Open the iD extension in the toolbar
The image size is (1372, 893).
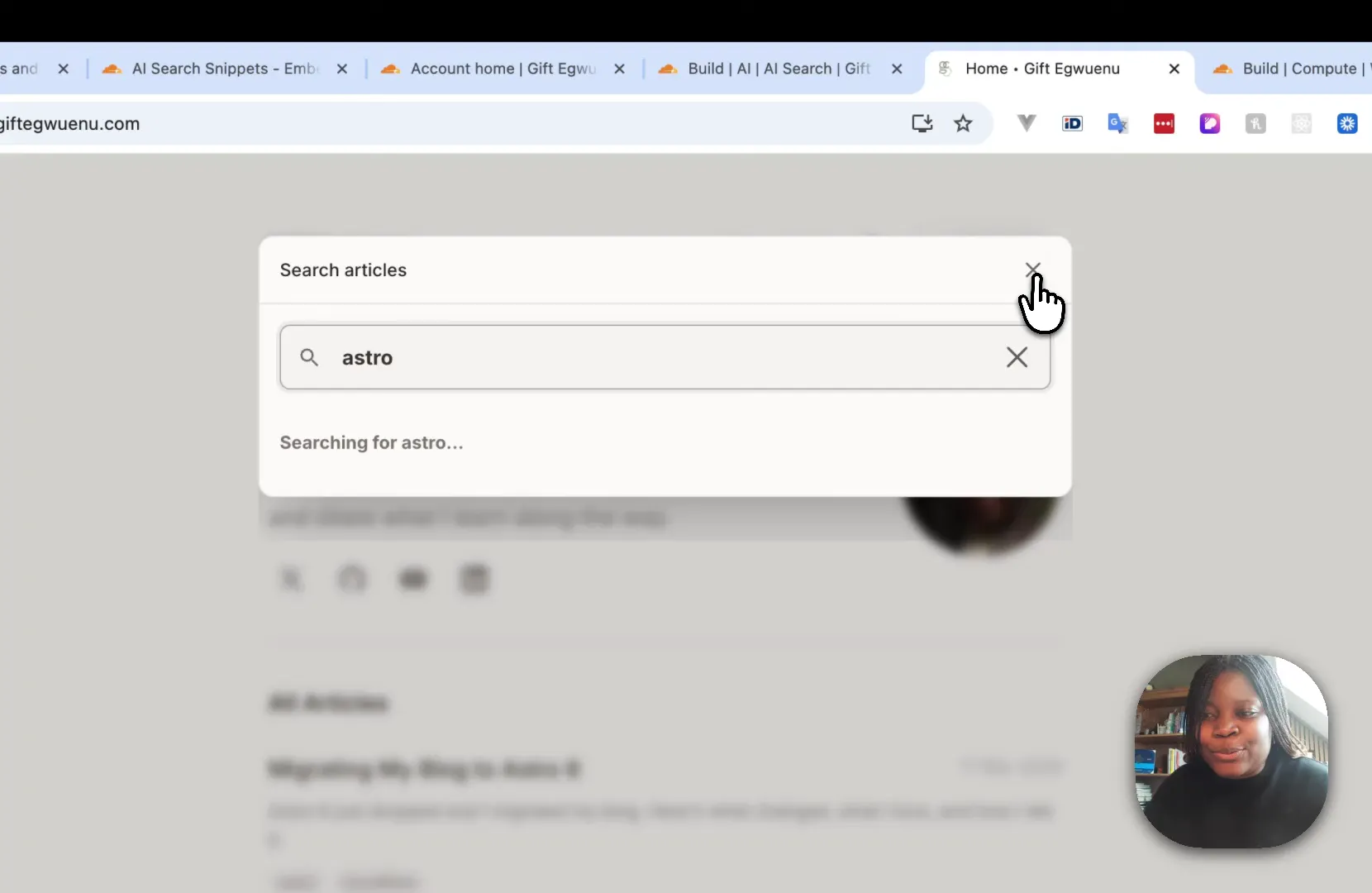click(1072, 124)
